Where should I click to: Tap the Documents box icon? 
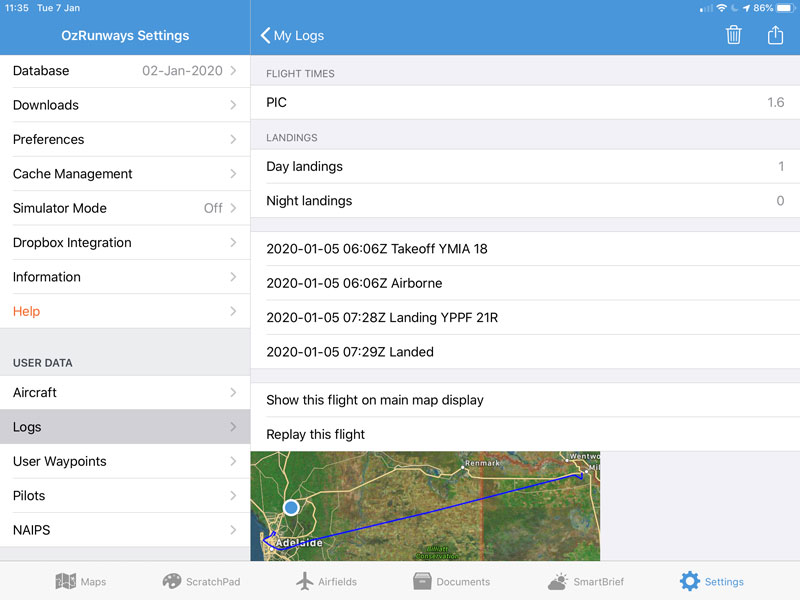(422, 581)
